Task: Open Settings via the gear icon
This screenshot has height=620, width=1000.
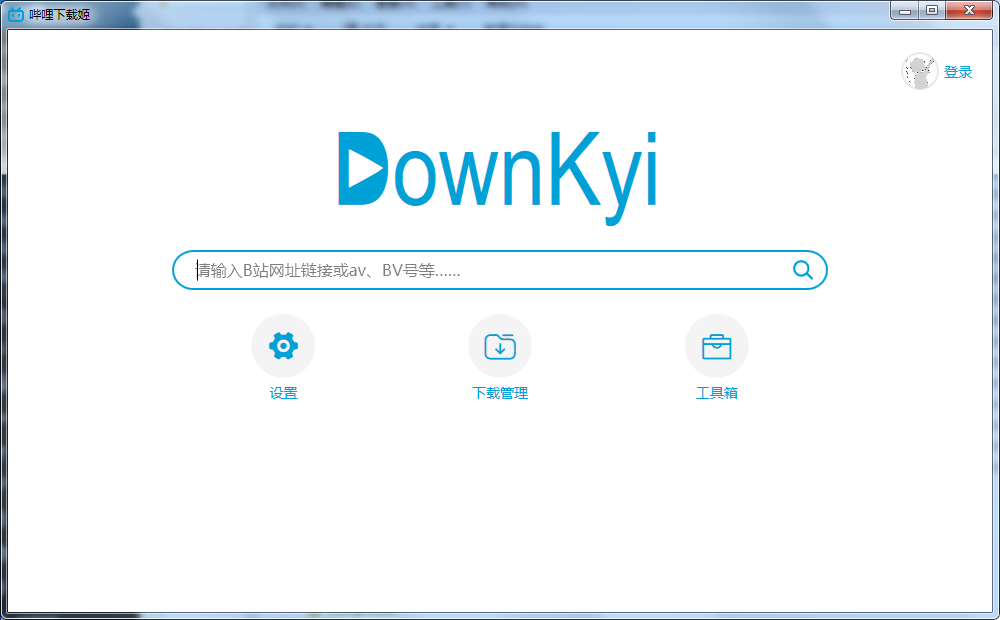Action: click(x=283, y=346)
